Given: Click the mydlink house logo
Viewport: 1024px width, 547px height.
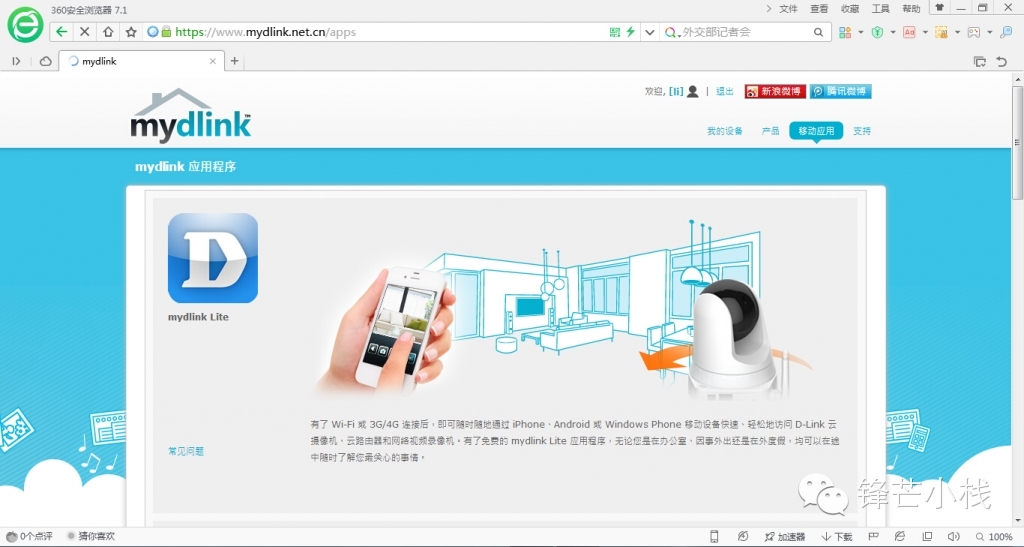Looking at the screenshot, I should point(191,116).
